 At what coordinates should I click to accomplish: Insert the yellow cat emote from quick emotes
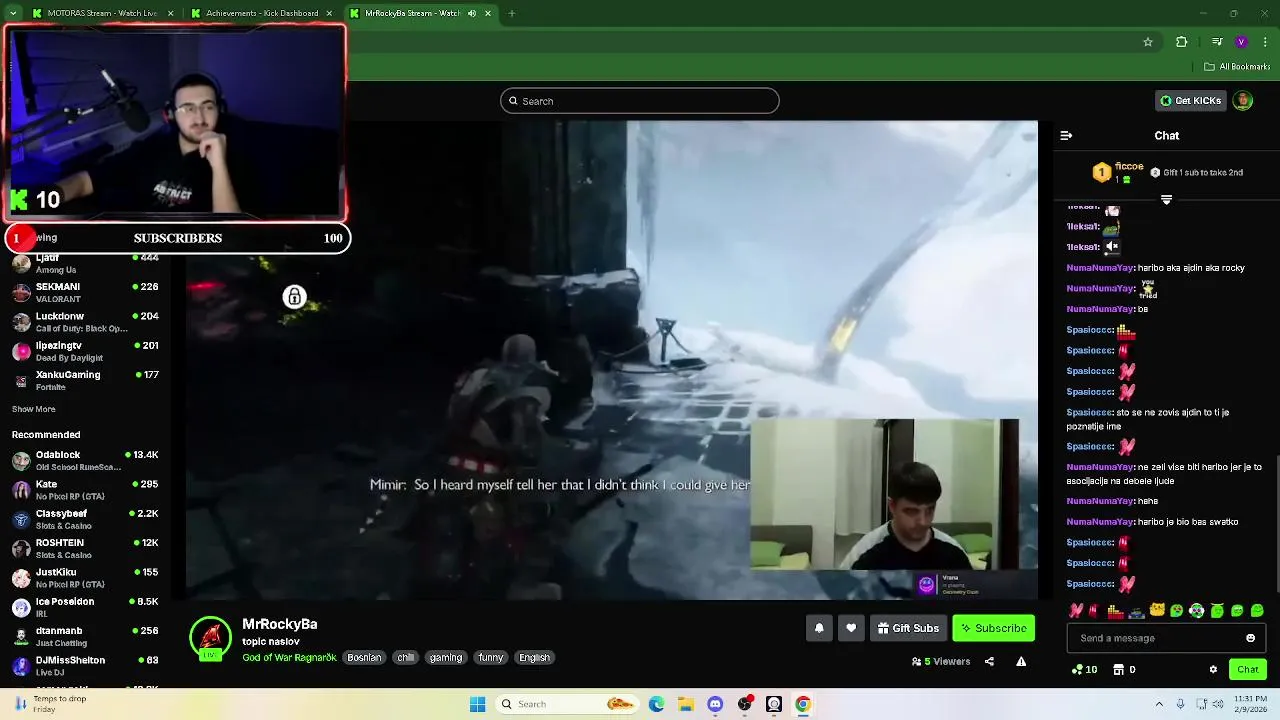click(1156, 610)
